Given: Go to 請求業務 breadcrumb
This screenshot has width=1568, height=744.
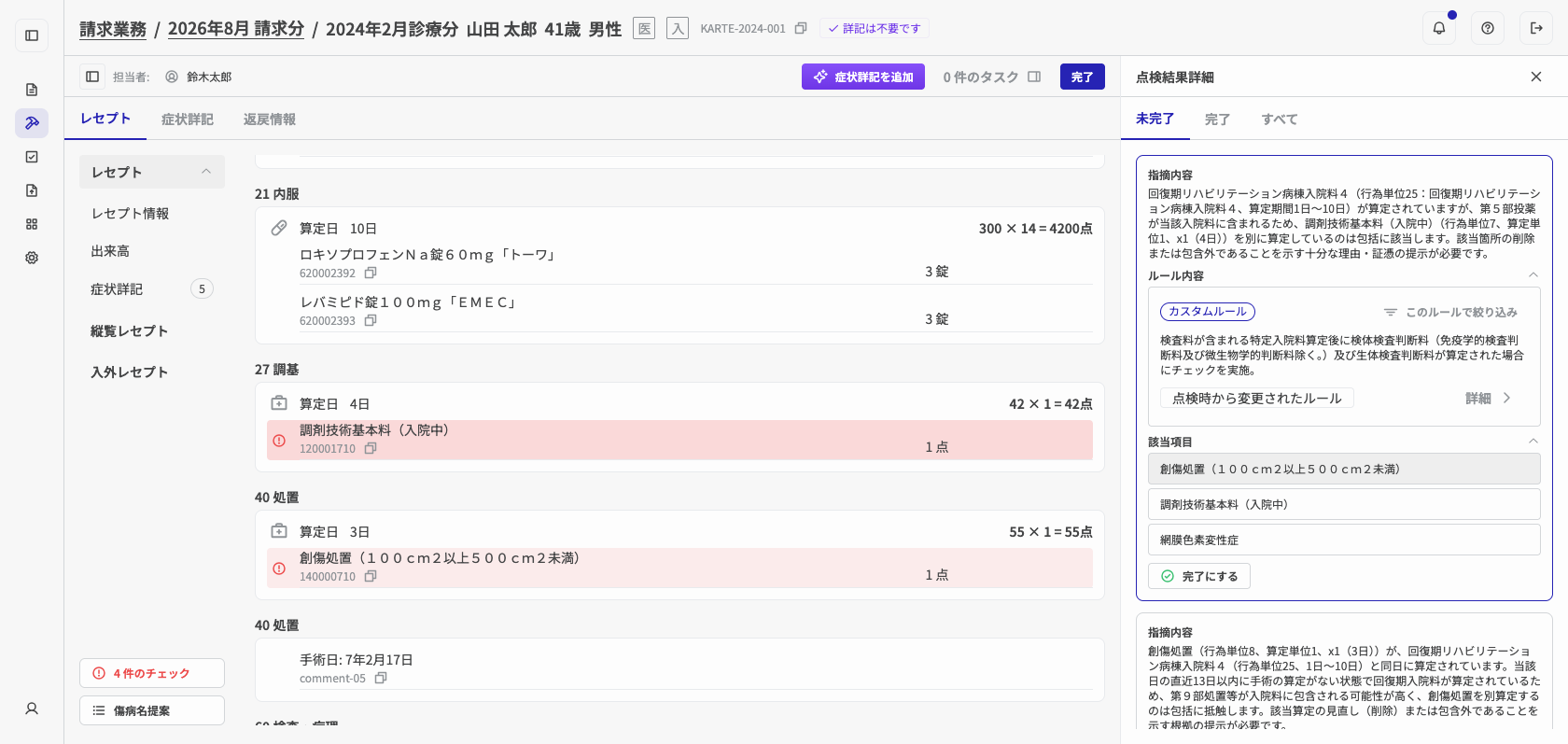Looking at the screenshot, I should 113,29.
